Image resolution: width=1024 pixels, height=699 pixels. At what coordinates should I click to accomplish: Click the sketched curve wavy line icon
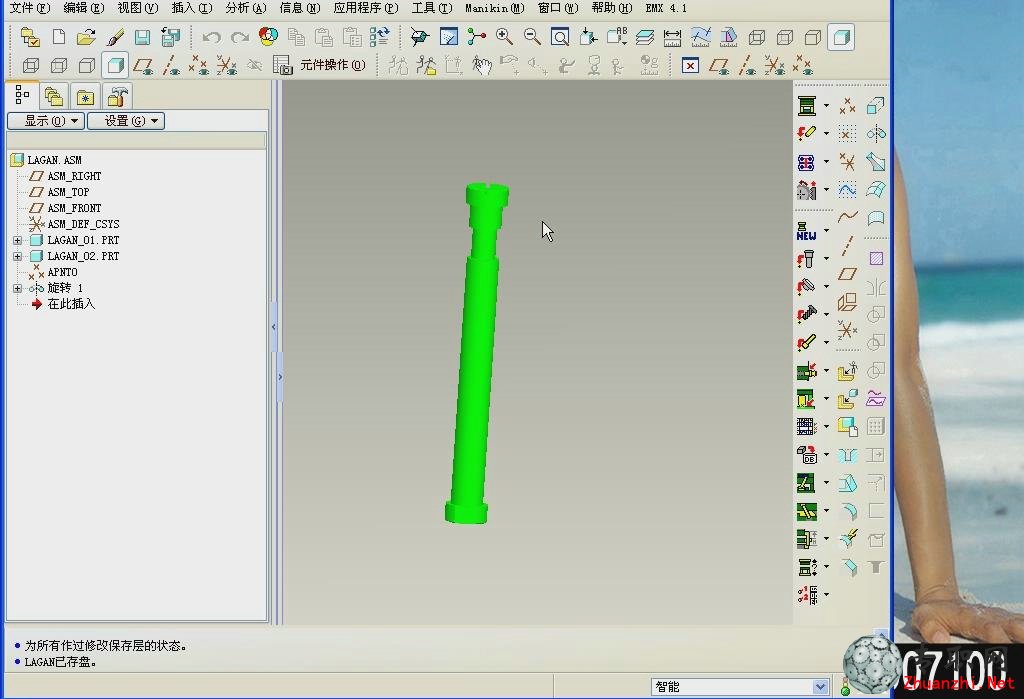(x=848, y=216)
